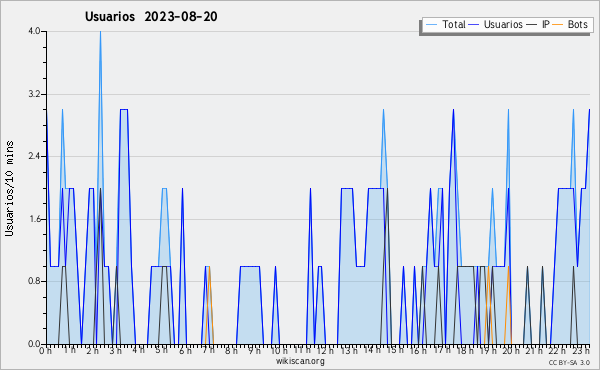
Task: Click the x-axis label '2 h'
Action: 93,351
